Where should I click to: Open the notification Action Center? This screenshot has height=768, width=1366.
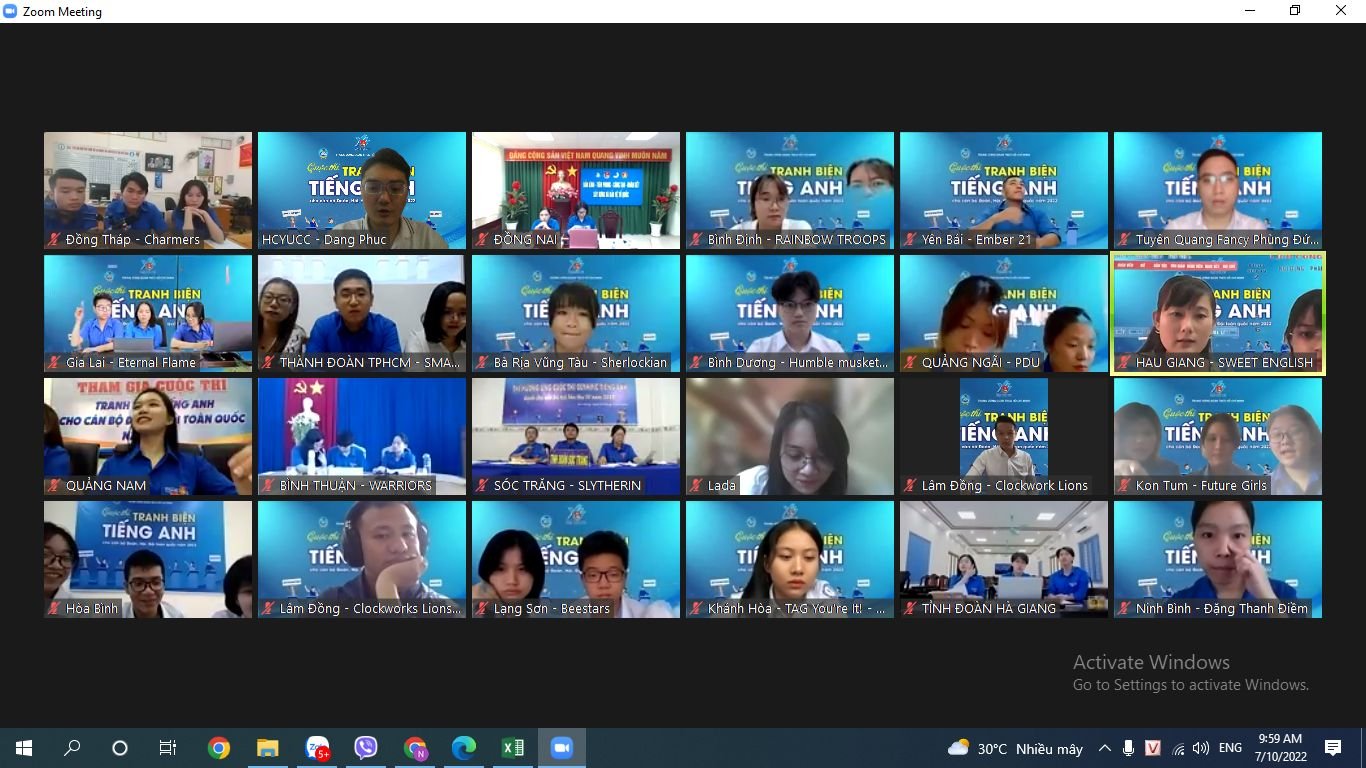click(x=1333, y=748)
